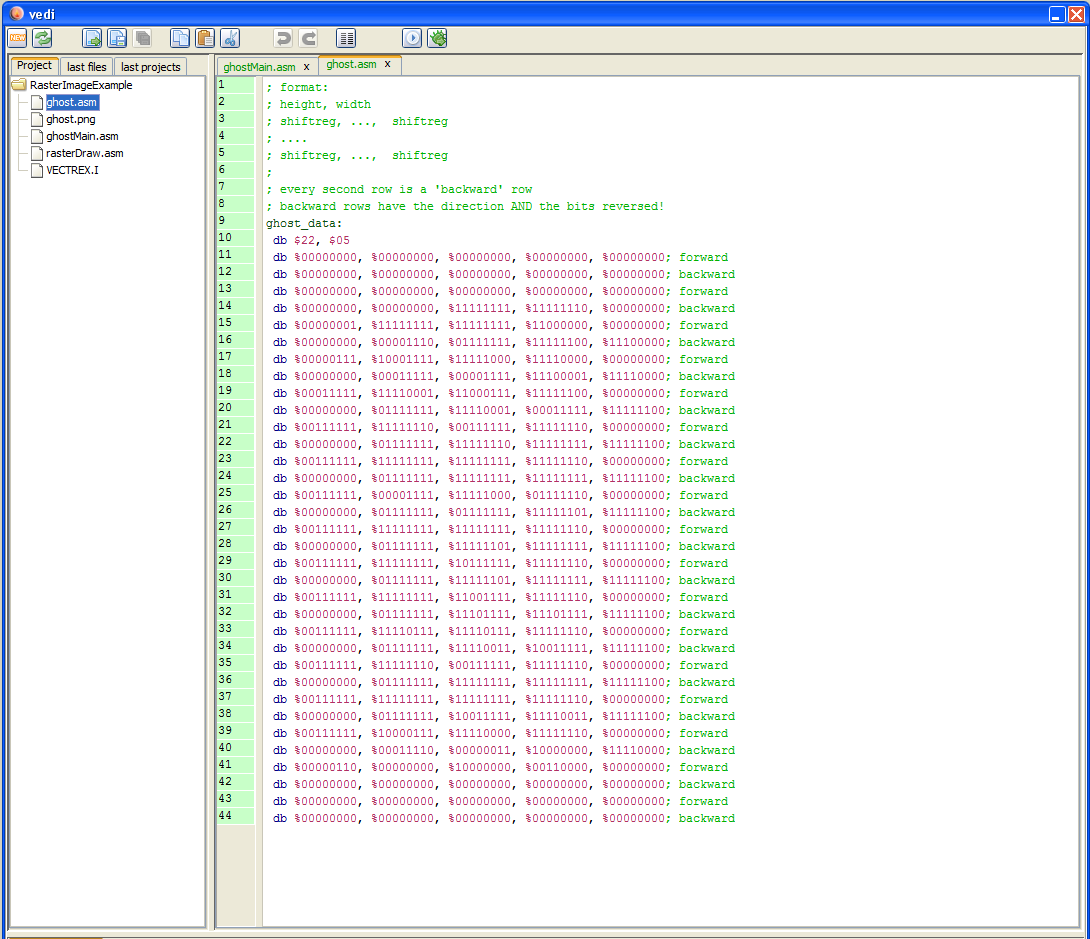
Task: Redo with the right curved arrow icon
Action: pos(309,38)
